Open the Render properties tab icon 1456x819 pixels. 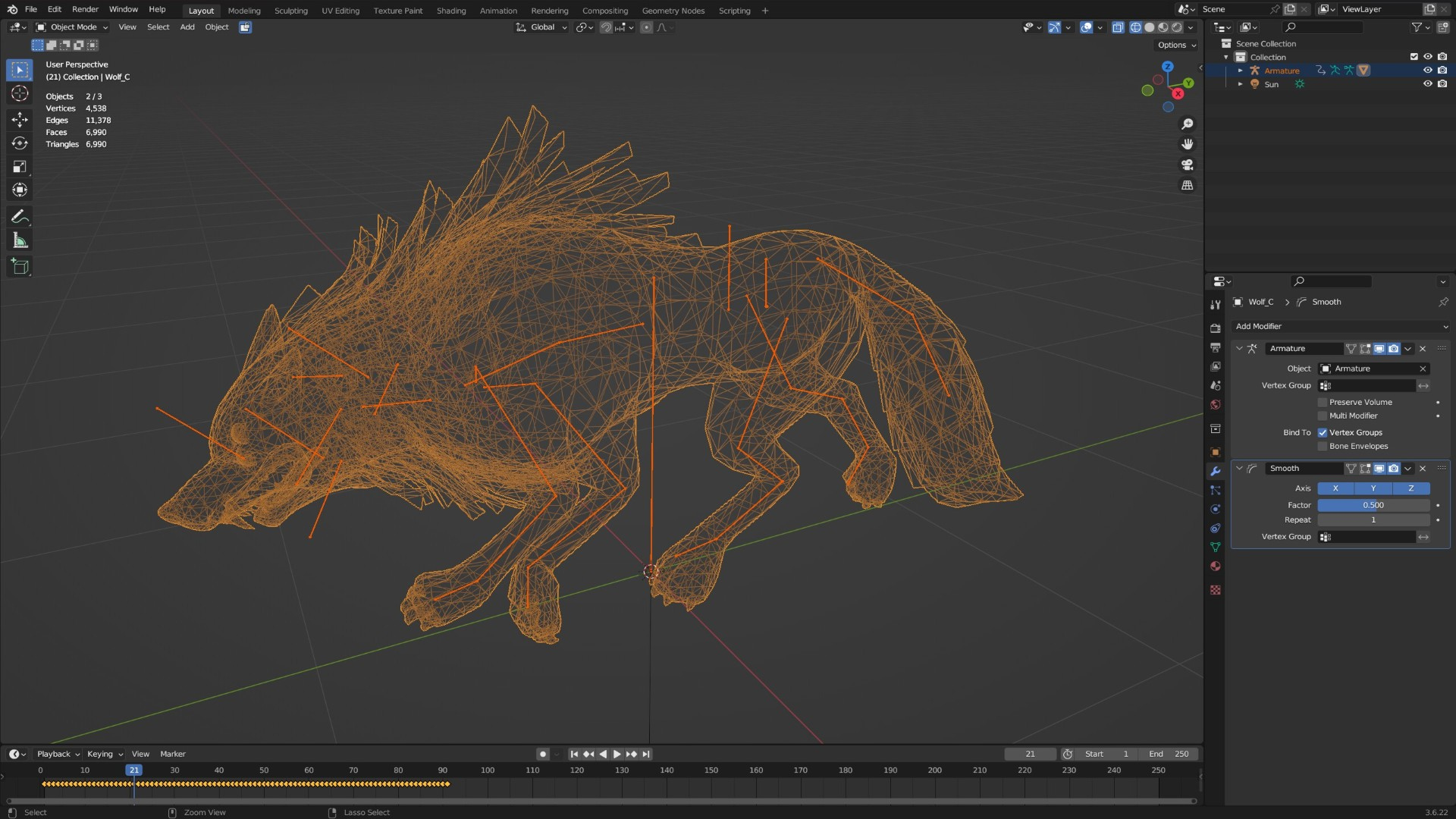point(1216,328)
